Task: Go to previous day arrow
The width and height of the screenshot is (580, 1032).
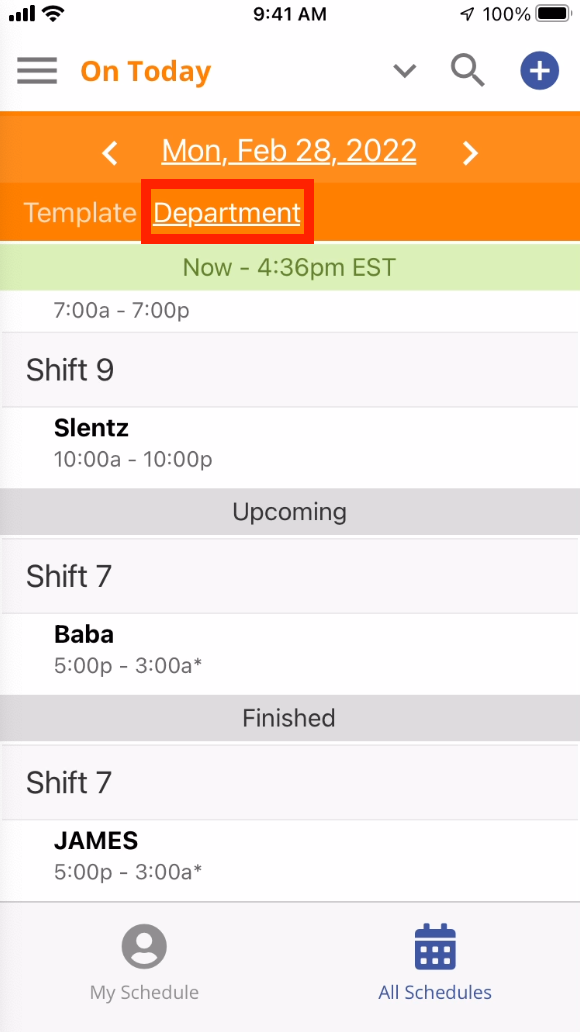Action: click(111, 153)
